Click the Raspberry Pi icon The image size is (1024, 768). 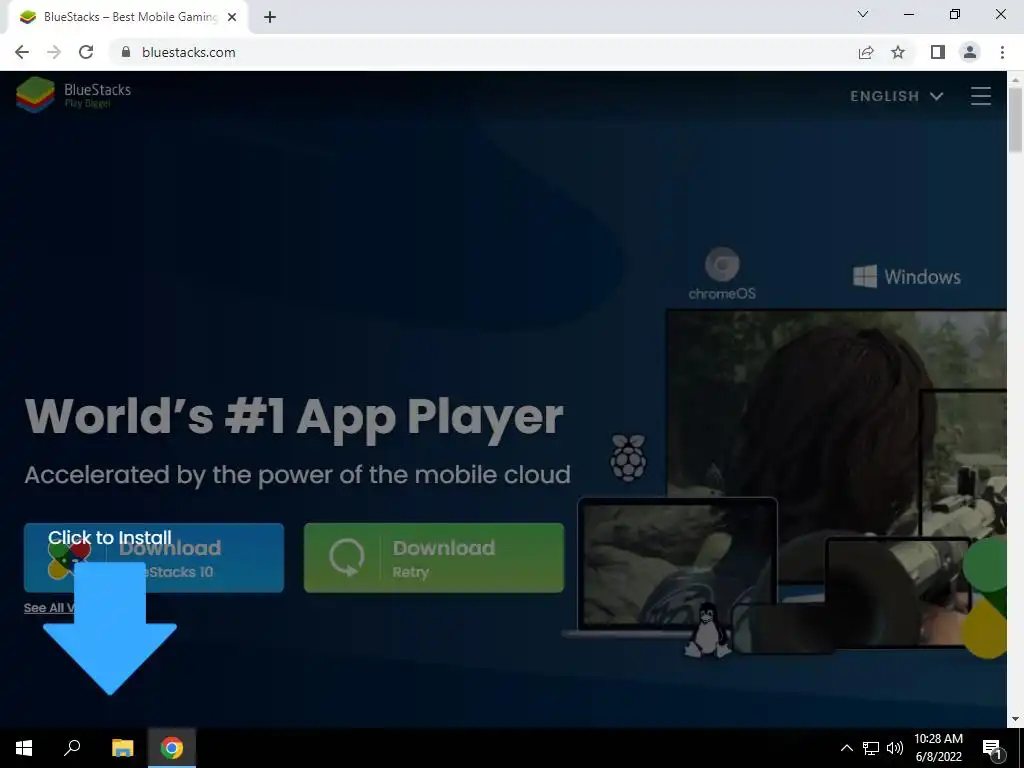(628, 458)
